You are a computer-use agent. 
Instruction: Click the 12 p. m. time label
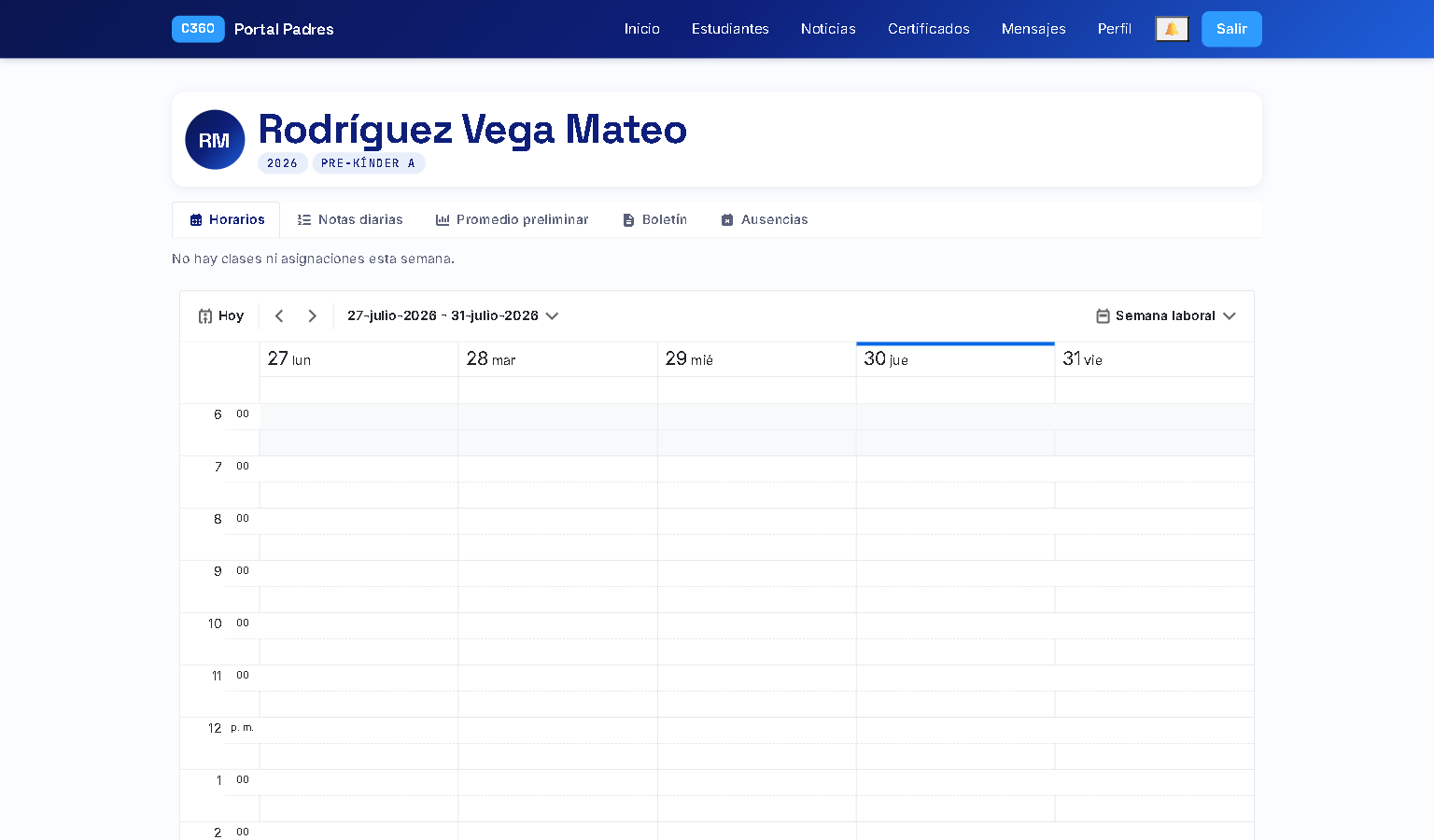point(231,728)
